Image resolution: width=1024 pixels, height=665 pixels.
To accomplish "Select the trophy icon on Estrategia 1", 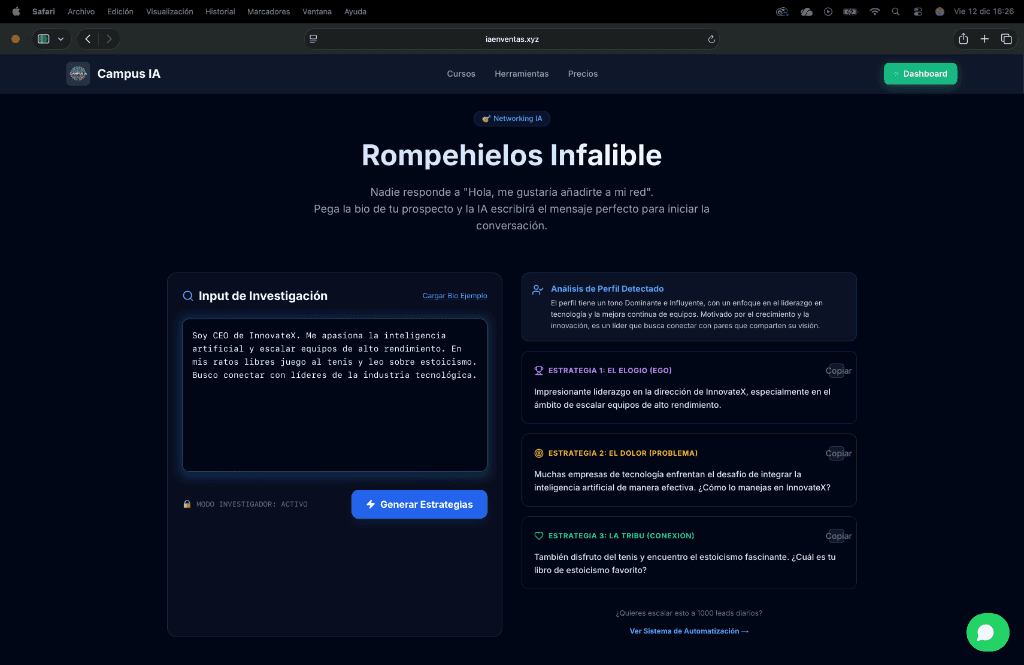I will 540,370.
